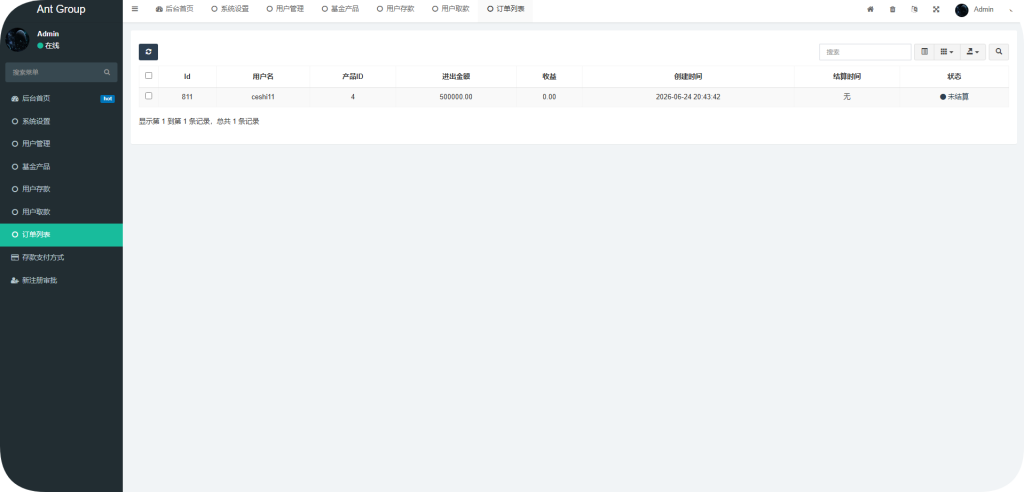
Task: Switch to the 系统设置 top tab
Action: click(230, 9)
